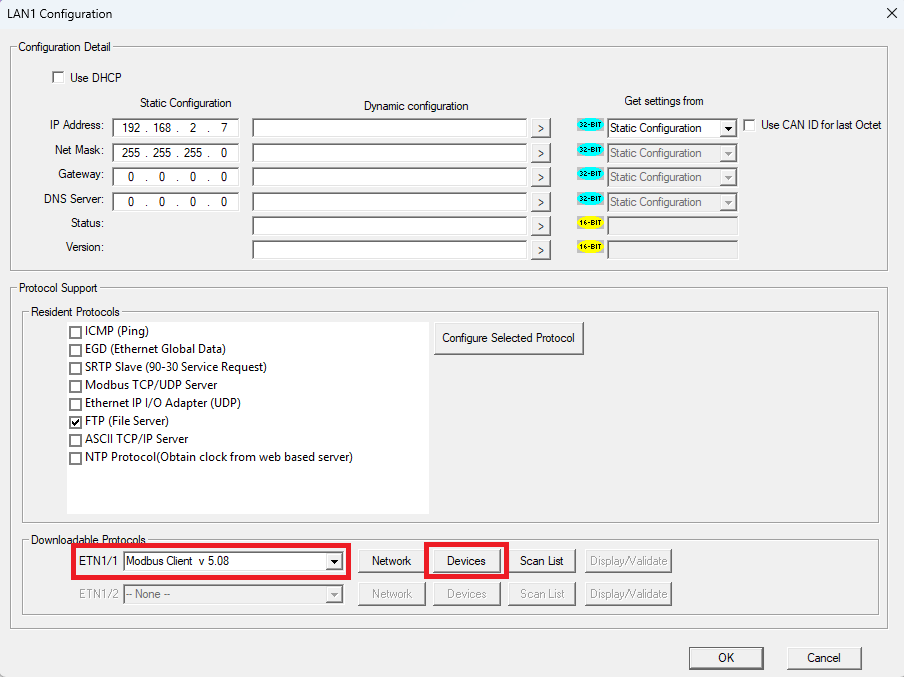Enable the Use DHCP checkbox
This screenshot has height=677, width=904.
click(x=58, y=78)
